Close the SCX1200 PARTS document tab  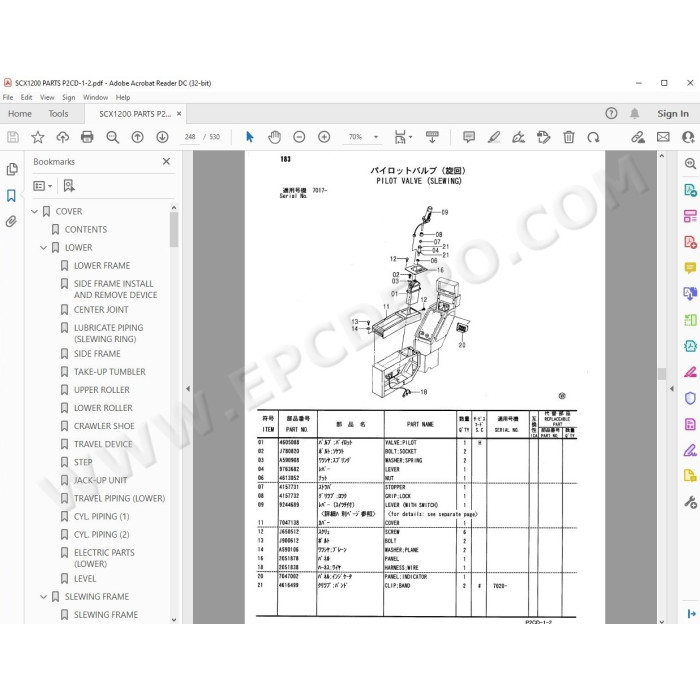tap(179, 114)
